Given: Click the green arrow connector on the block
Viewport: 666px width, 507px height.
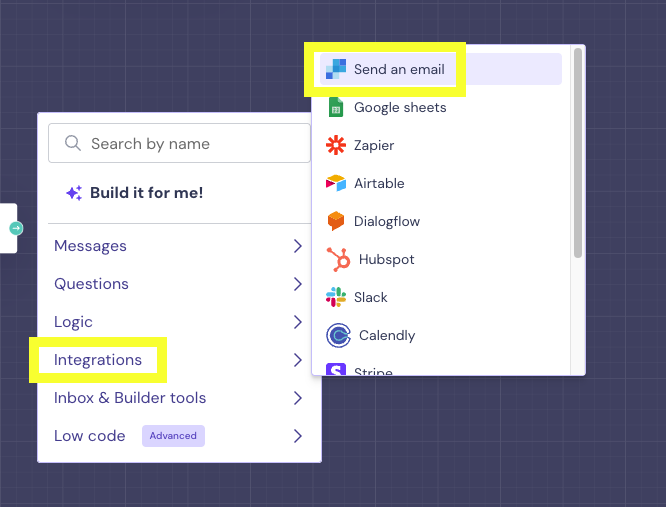Looking at the screenshot, I should pos(16,228).
